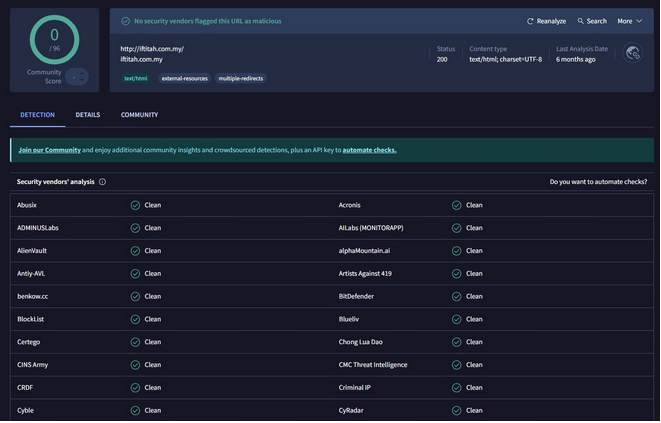
Task: Click the Clean checkmark icon for BitDefender
Action: pos(456,296)
